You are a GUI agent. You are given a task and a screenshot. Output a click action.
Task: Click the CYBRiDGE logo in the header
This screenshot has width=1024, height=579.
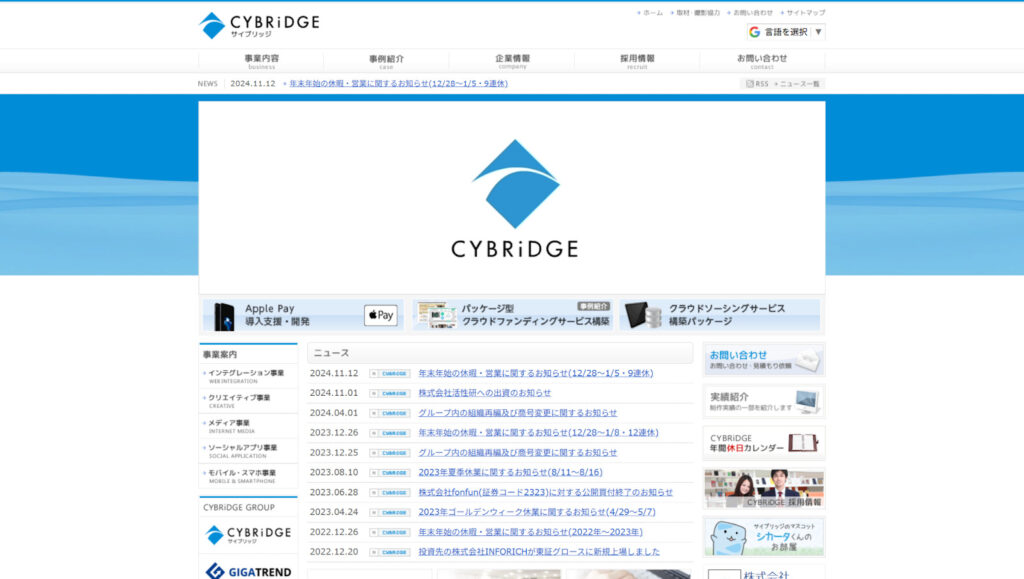258,25
